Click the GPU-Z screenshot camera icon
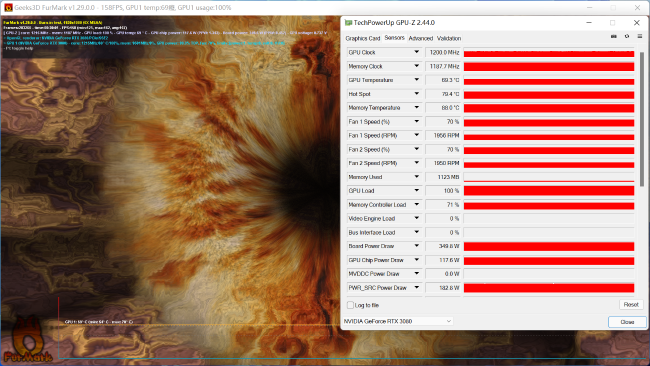The image size is (650, 366). coord(614,36)
